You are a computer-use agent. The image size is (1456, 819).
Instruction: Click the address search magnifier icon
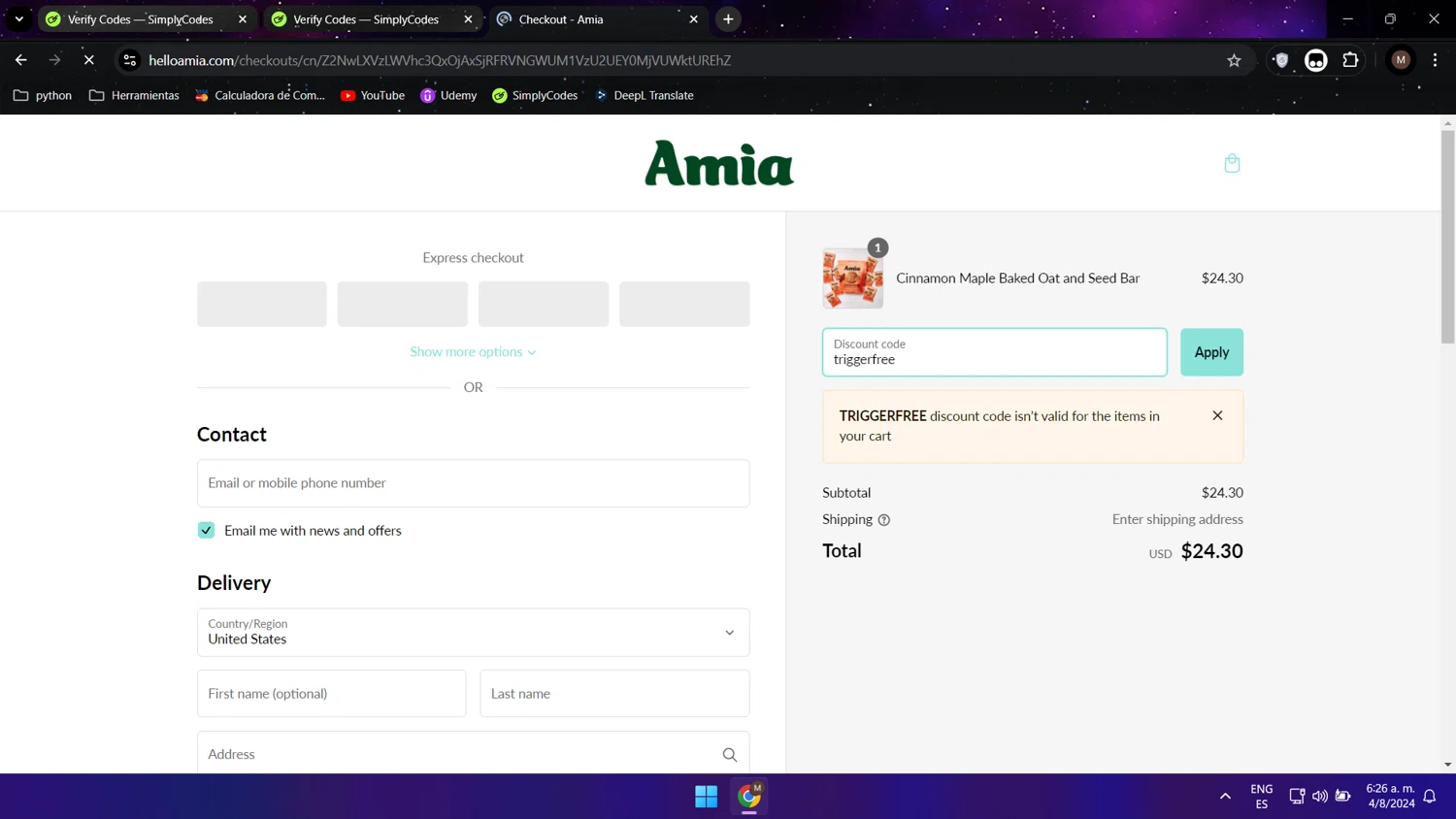[729, 755]
